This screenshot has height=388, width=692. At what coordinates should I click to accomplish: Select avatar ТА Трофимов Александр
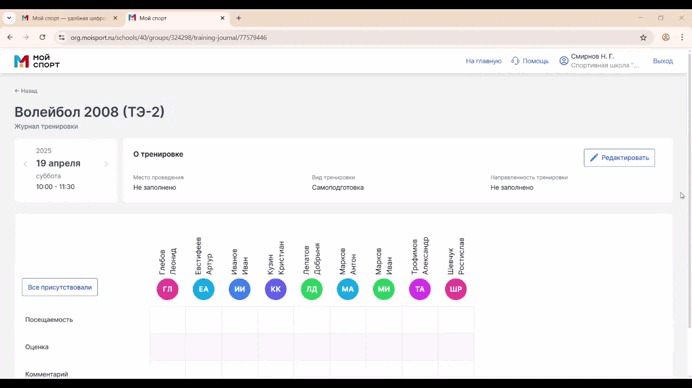[x=420, y=289]
